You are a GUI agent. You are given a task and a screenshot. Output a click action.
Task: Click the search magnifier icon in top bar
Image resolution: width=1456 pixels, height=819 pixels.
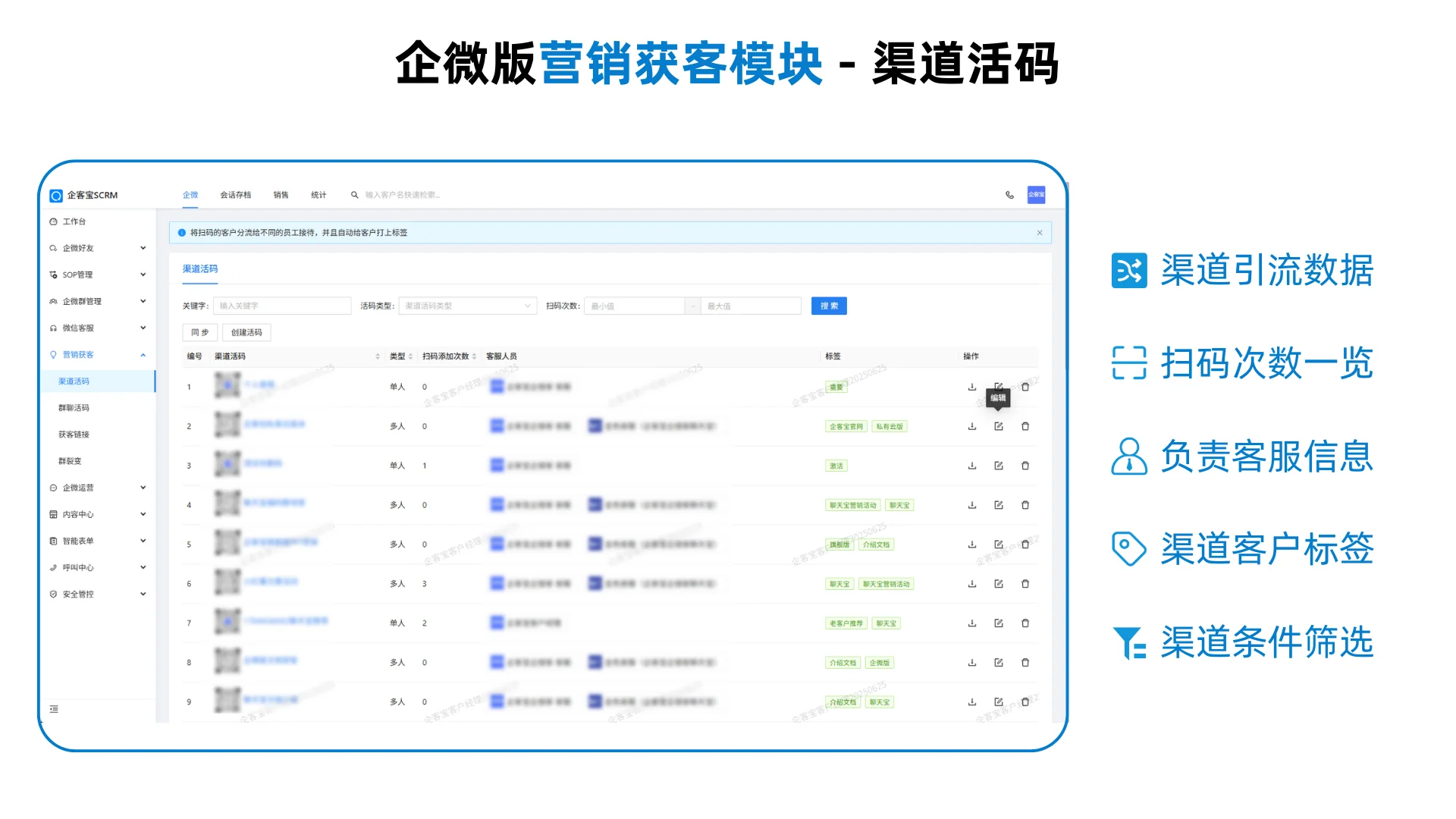coord(354,195)
